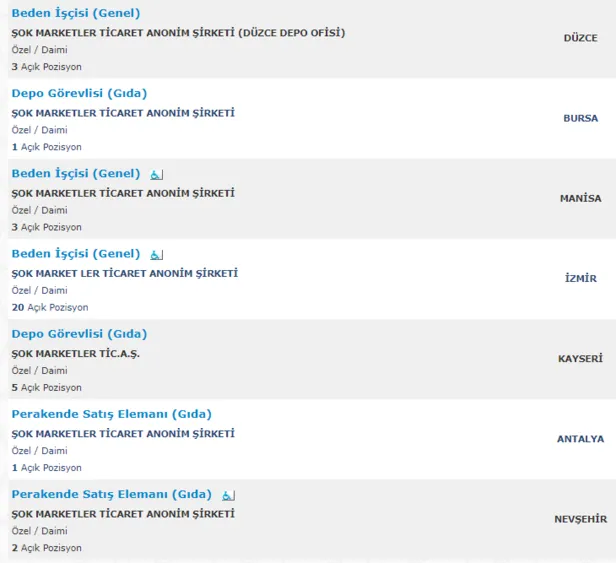Click the disability icon on the Nevşehir listing
Image resolution: width=616 pixels, height=563 pixels.
click(x=228, y=495)
